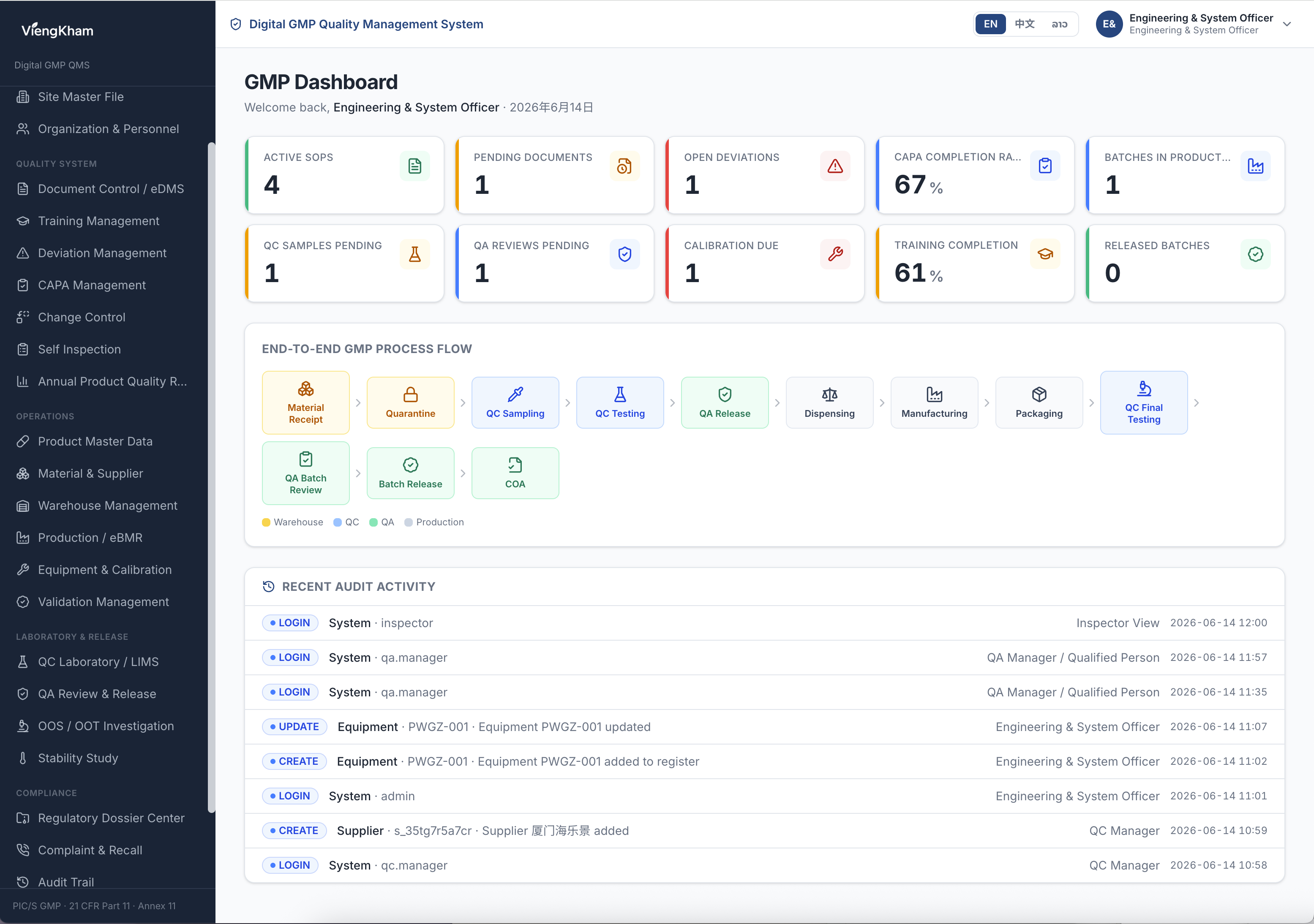Click the shield icon beside the system title
The image size is (1314, 924).
(236, 24)
